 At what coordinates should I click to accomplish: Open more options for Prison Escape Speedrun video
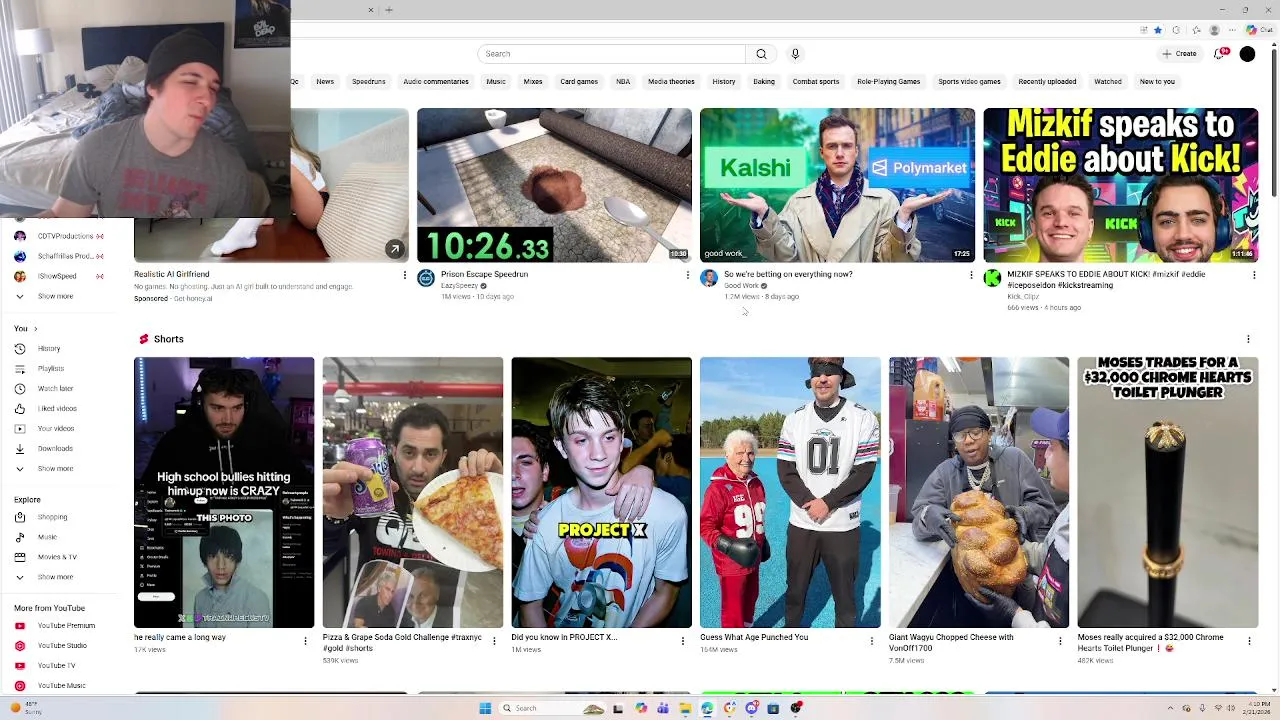tap(687, 275)
